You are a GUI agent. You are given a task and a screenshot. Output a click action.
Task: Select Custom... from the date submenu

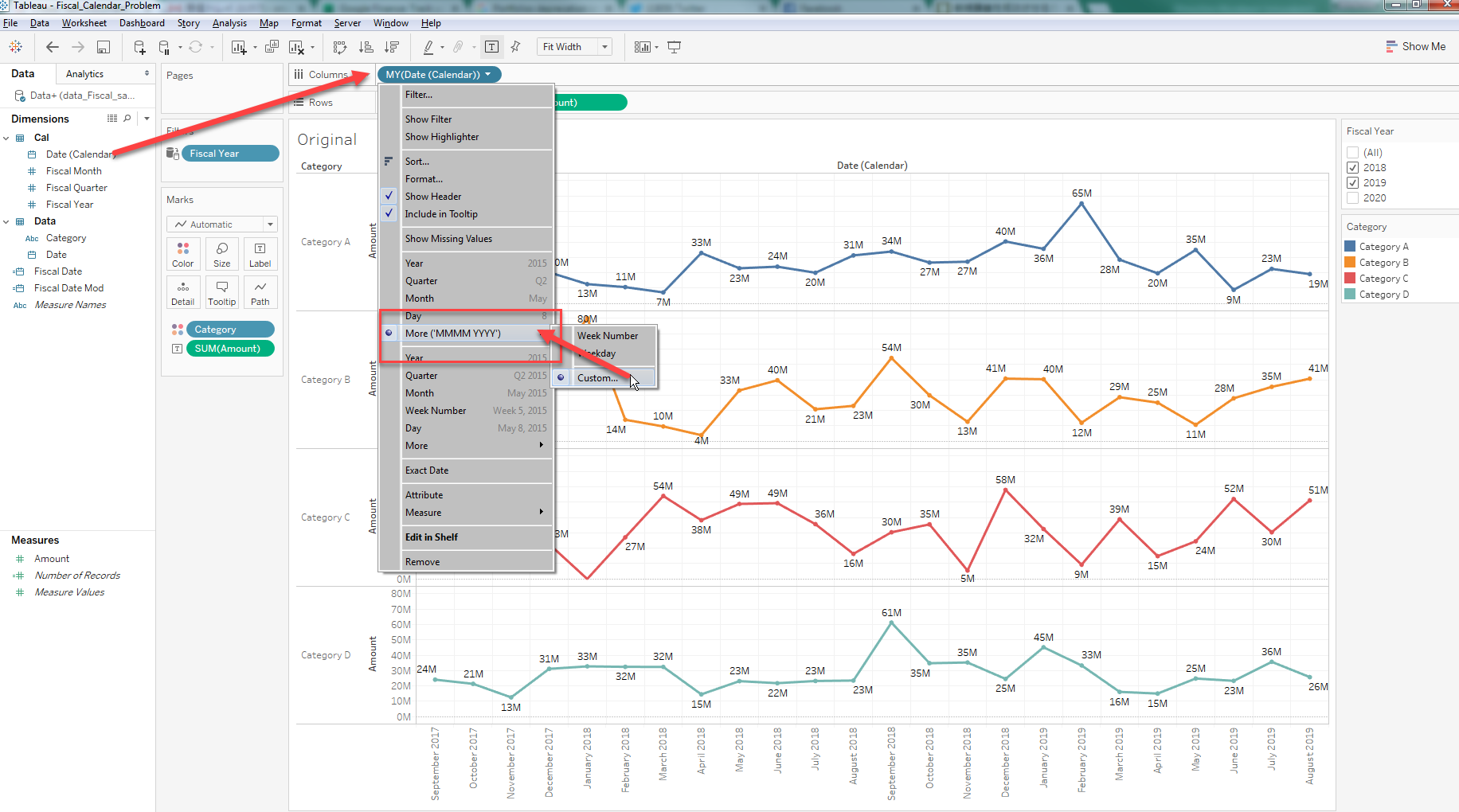point(599,377)
